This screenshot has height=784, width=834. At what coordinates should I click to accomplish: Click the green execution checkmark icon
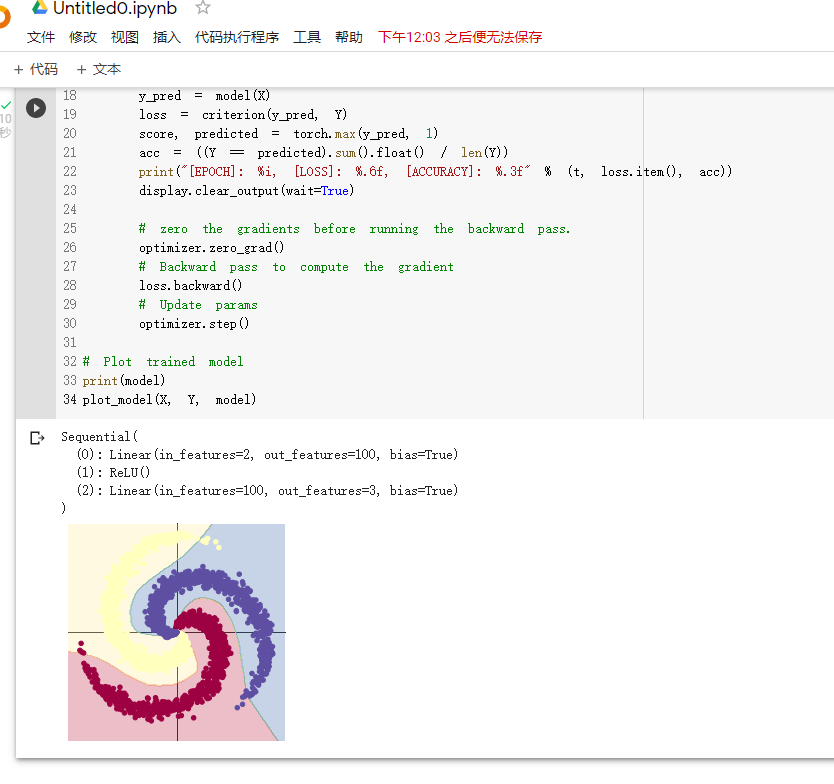[x=6, y=105]
